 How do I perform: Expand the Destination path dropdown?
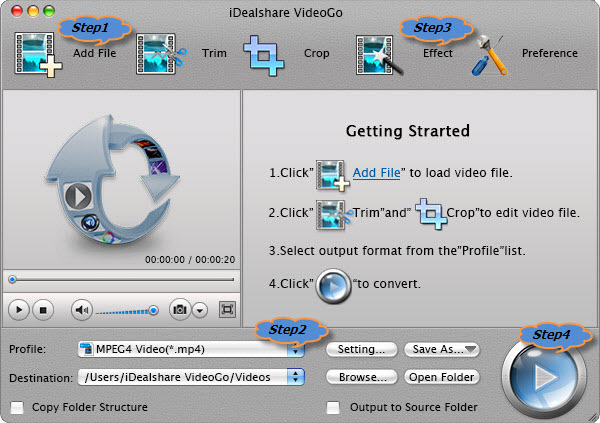click(295, 377)
